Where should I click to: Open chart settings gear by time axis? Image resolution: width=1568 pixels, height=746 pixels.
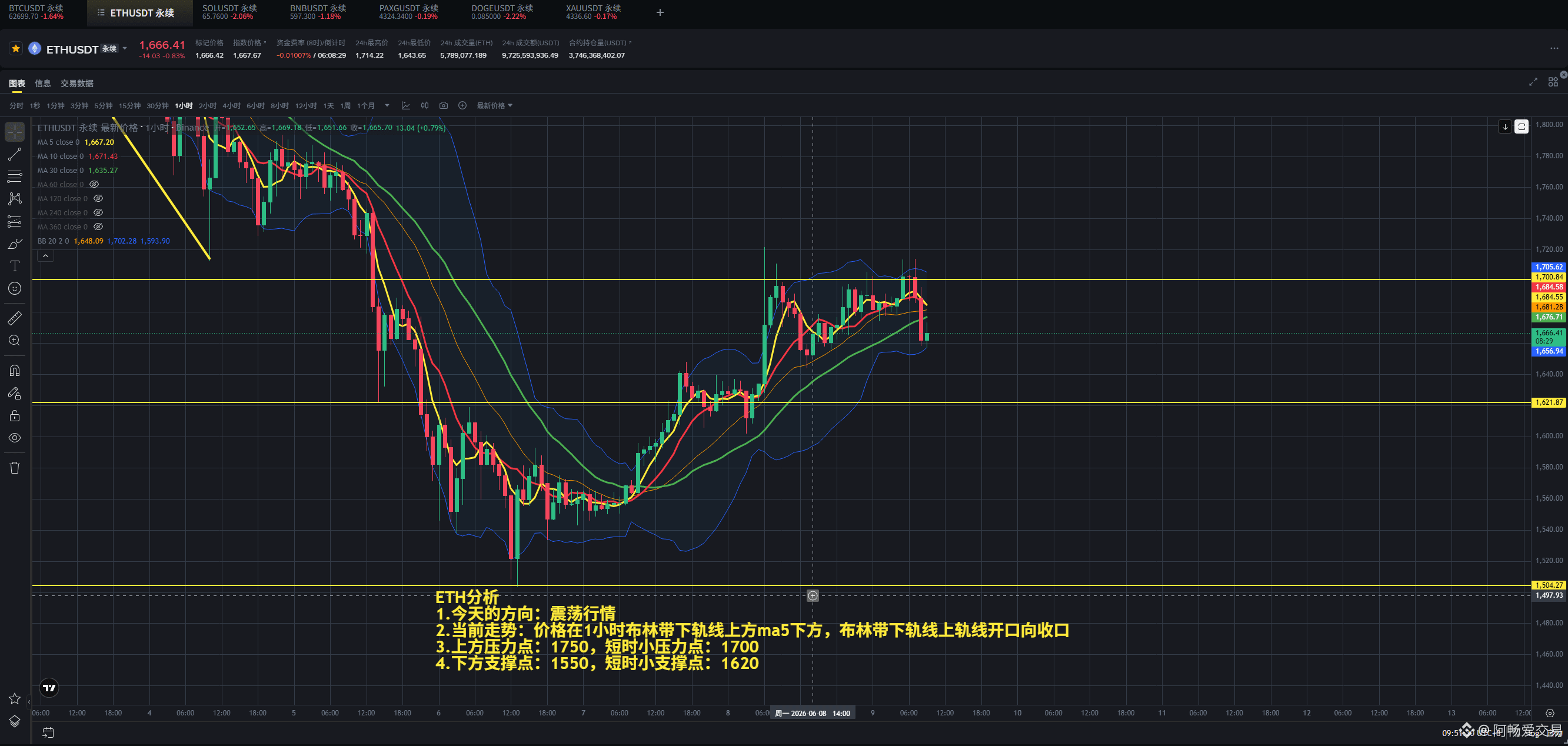1550,713
